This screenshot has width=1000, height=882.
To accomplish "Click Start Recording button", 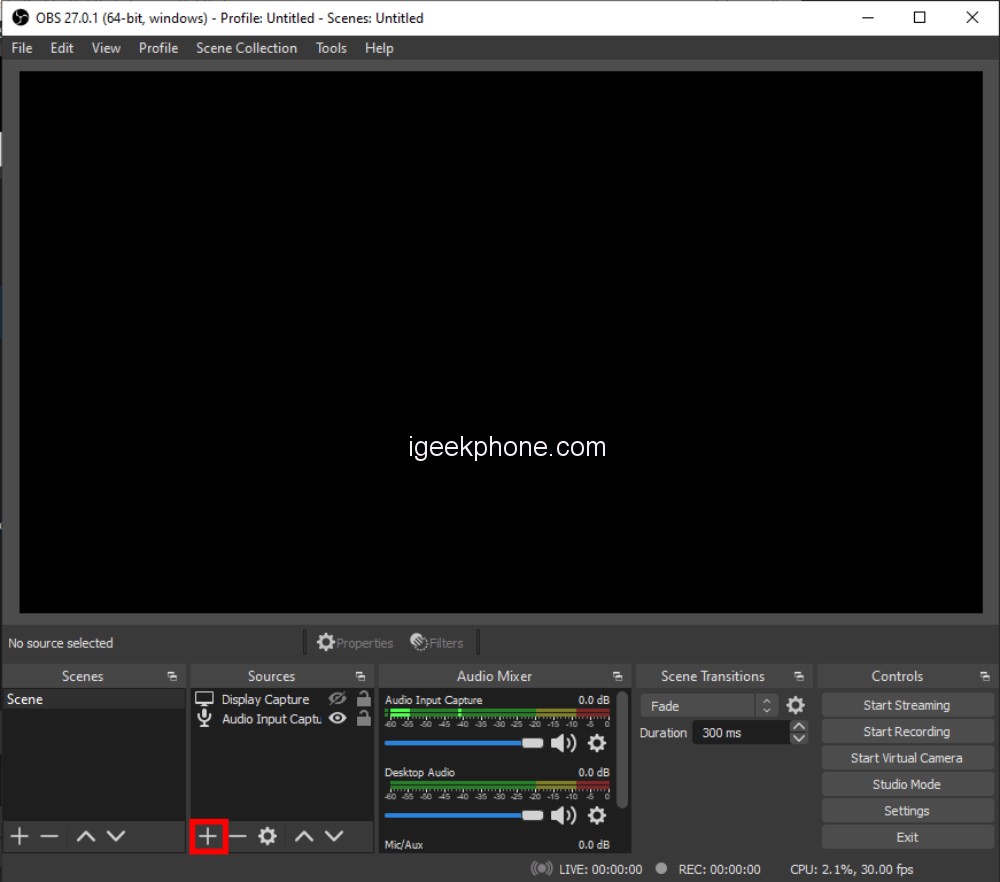I will [x=907, y=731].
